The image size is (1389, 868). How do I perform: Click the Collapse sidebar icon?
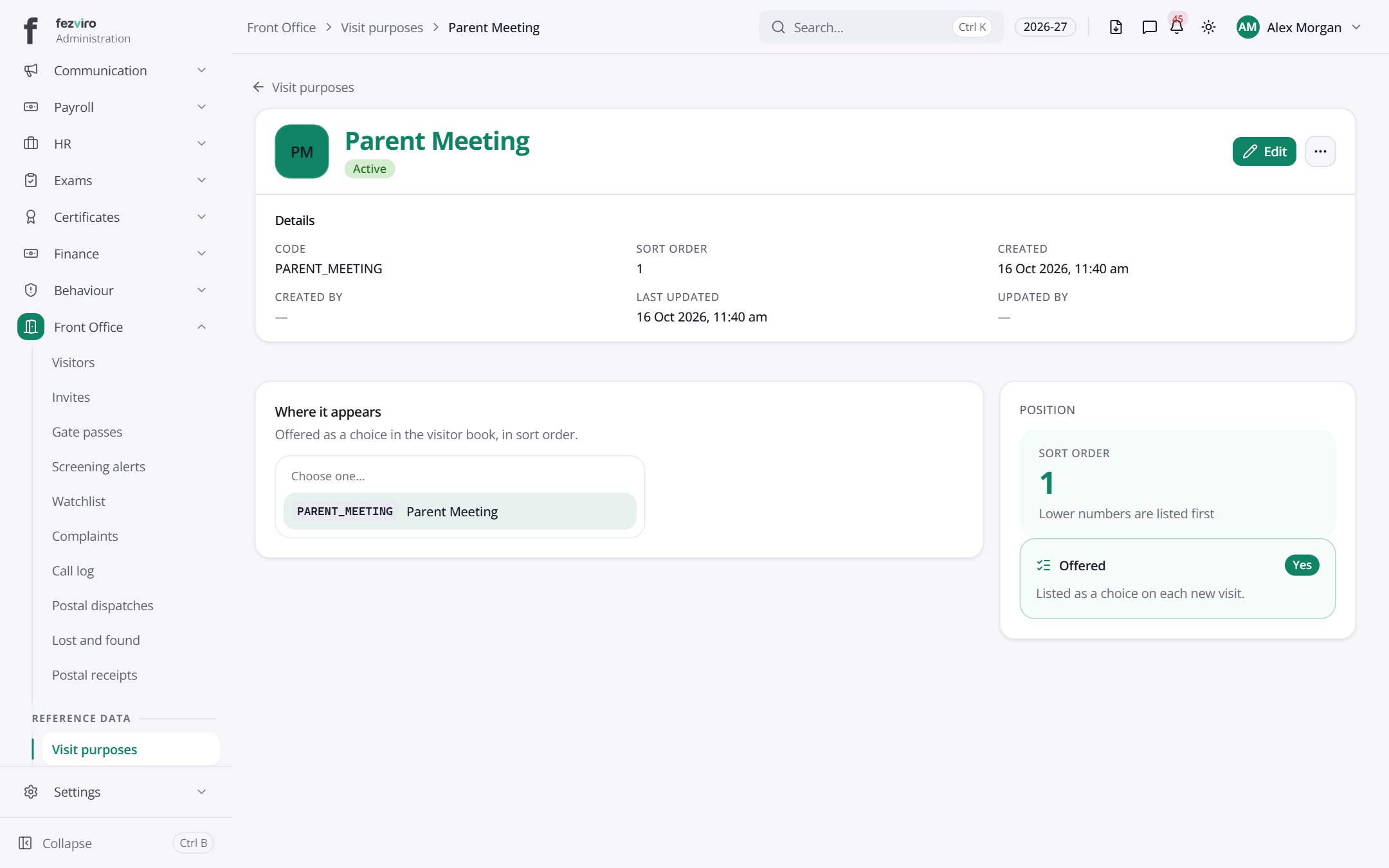tap(25, 843)
